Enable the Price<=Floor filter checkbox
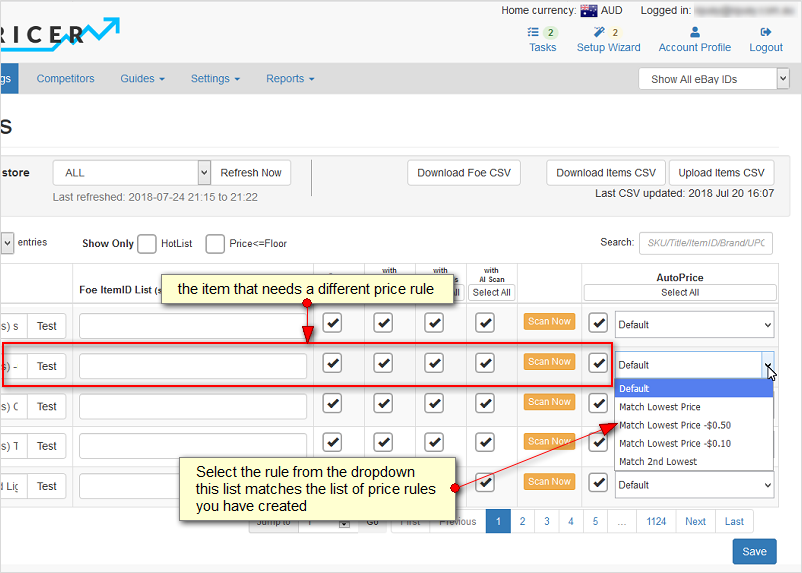This screenshot has width=802, height=573. coord(215,243)
